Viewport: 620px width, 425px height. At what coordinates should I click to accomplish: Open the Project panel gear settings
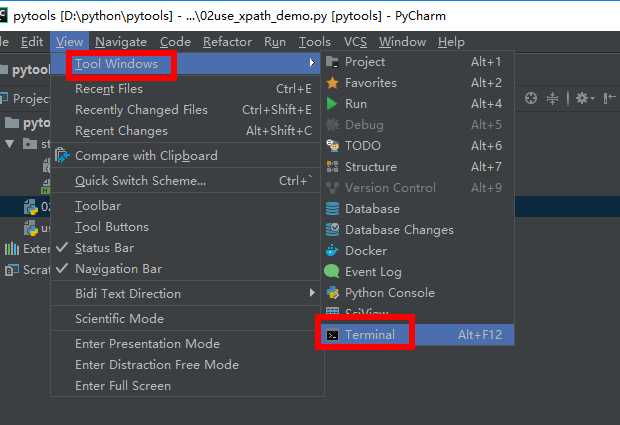click(x=584, y=98)
